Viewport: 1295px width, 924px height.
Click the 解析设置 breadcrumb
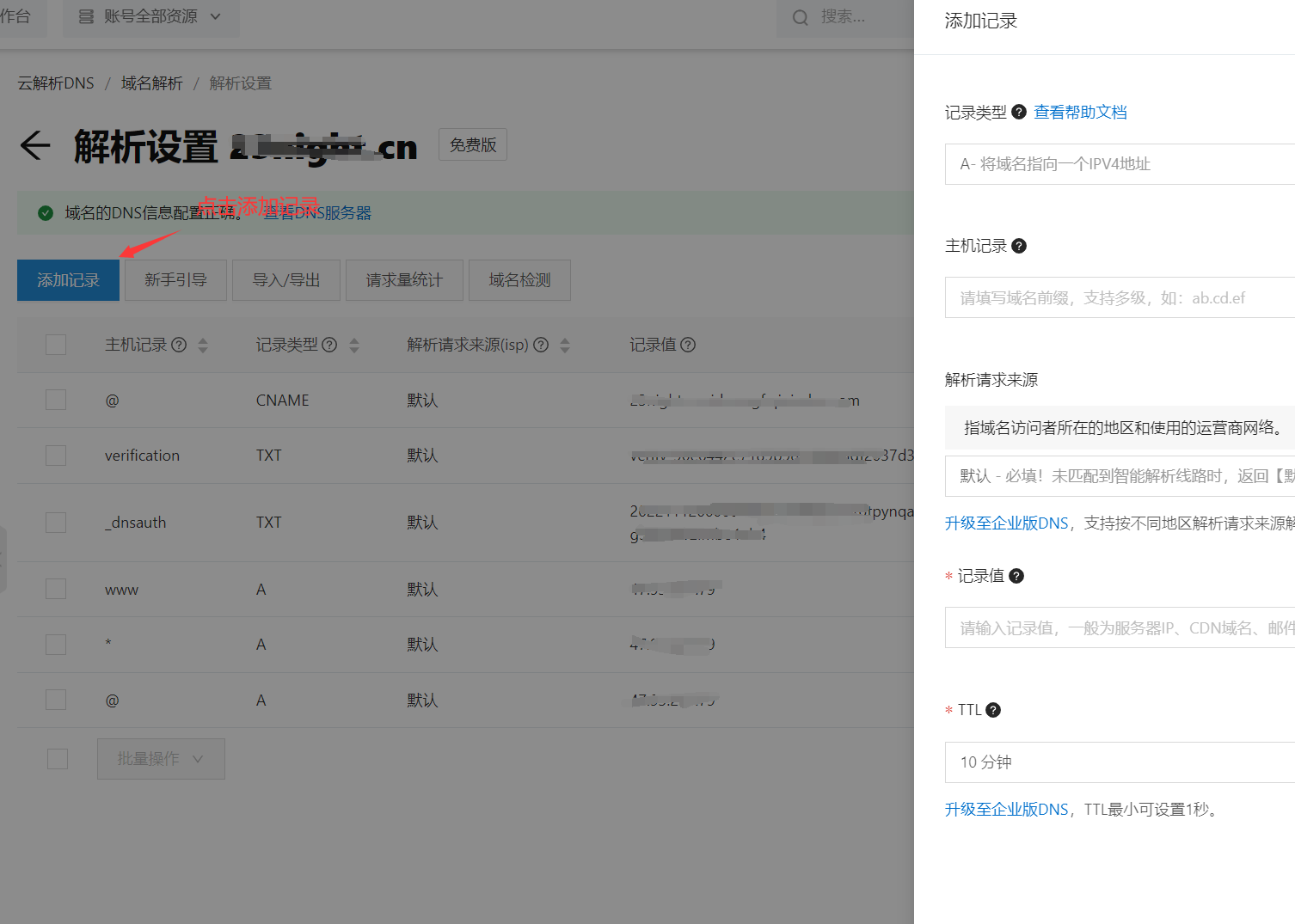tap(241, 83)
